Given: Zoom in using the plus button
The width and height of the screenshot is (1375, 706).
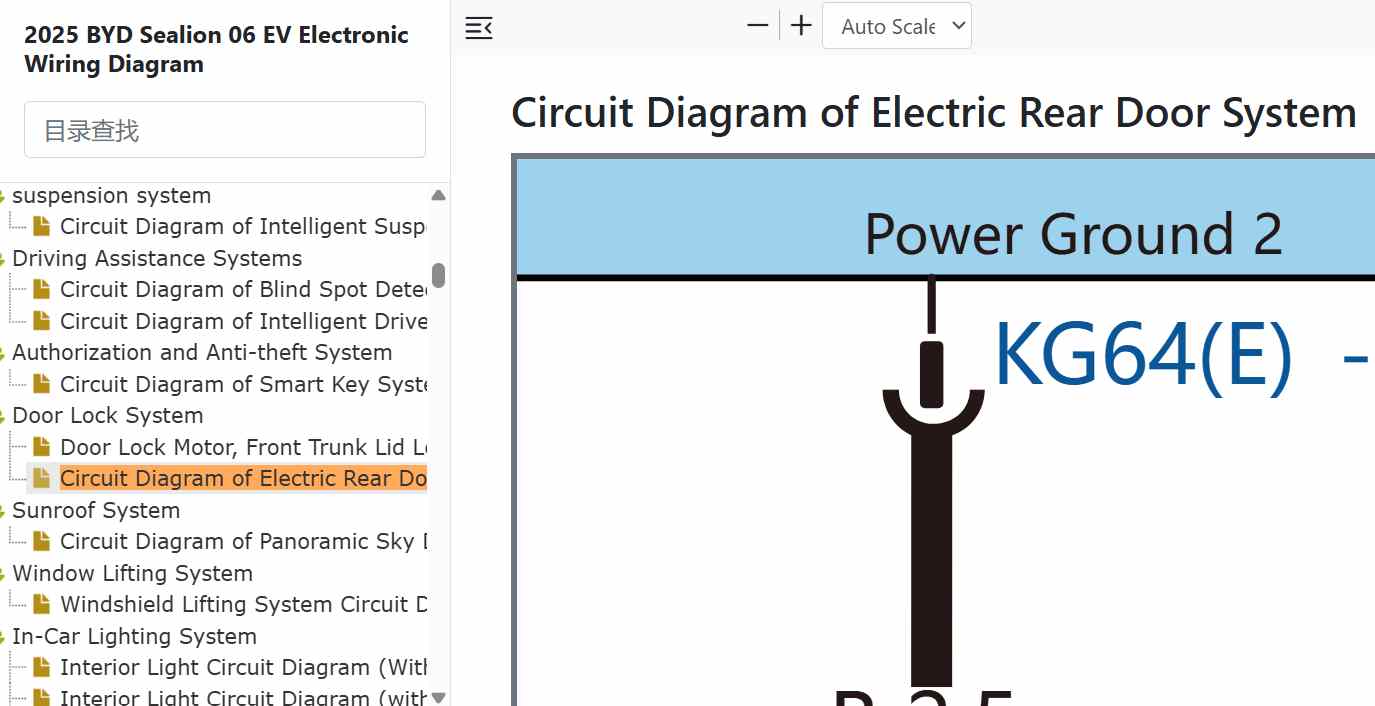Looking at the screenshot, I should click(801, 26).
